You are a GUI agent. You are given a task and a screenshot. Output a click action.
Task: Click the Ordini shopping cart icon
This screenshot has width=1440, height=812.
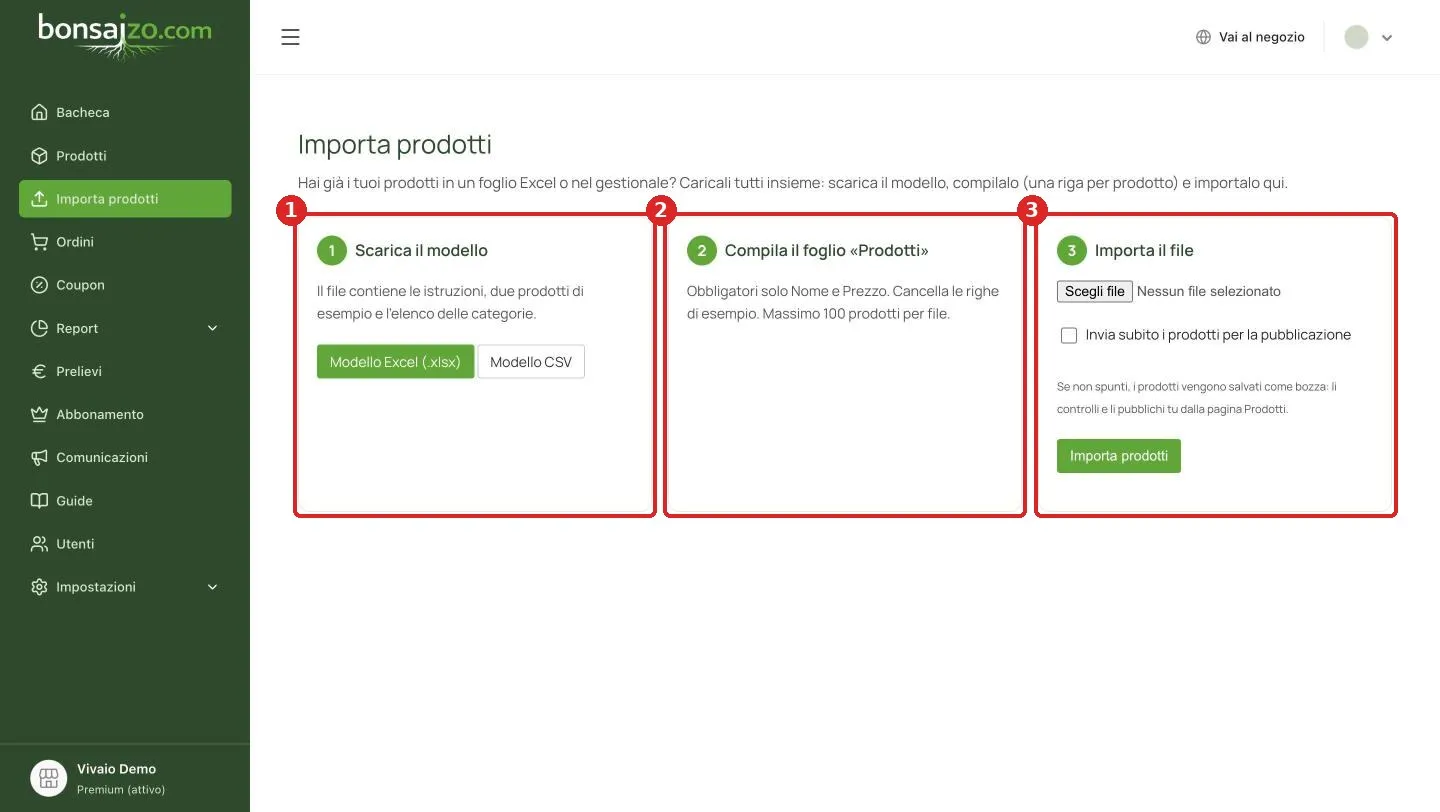tap(39, 241)
